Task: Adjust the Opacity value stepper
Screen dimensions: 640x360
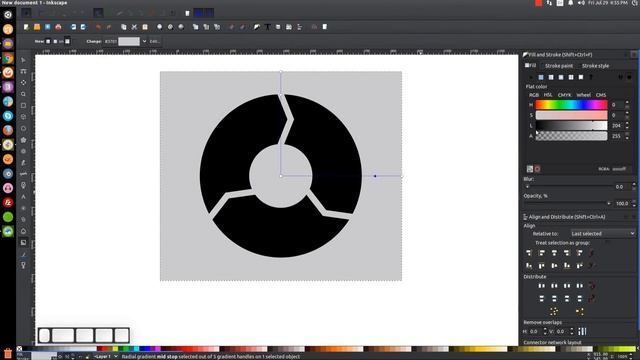Action: tap(634, 203)
